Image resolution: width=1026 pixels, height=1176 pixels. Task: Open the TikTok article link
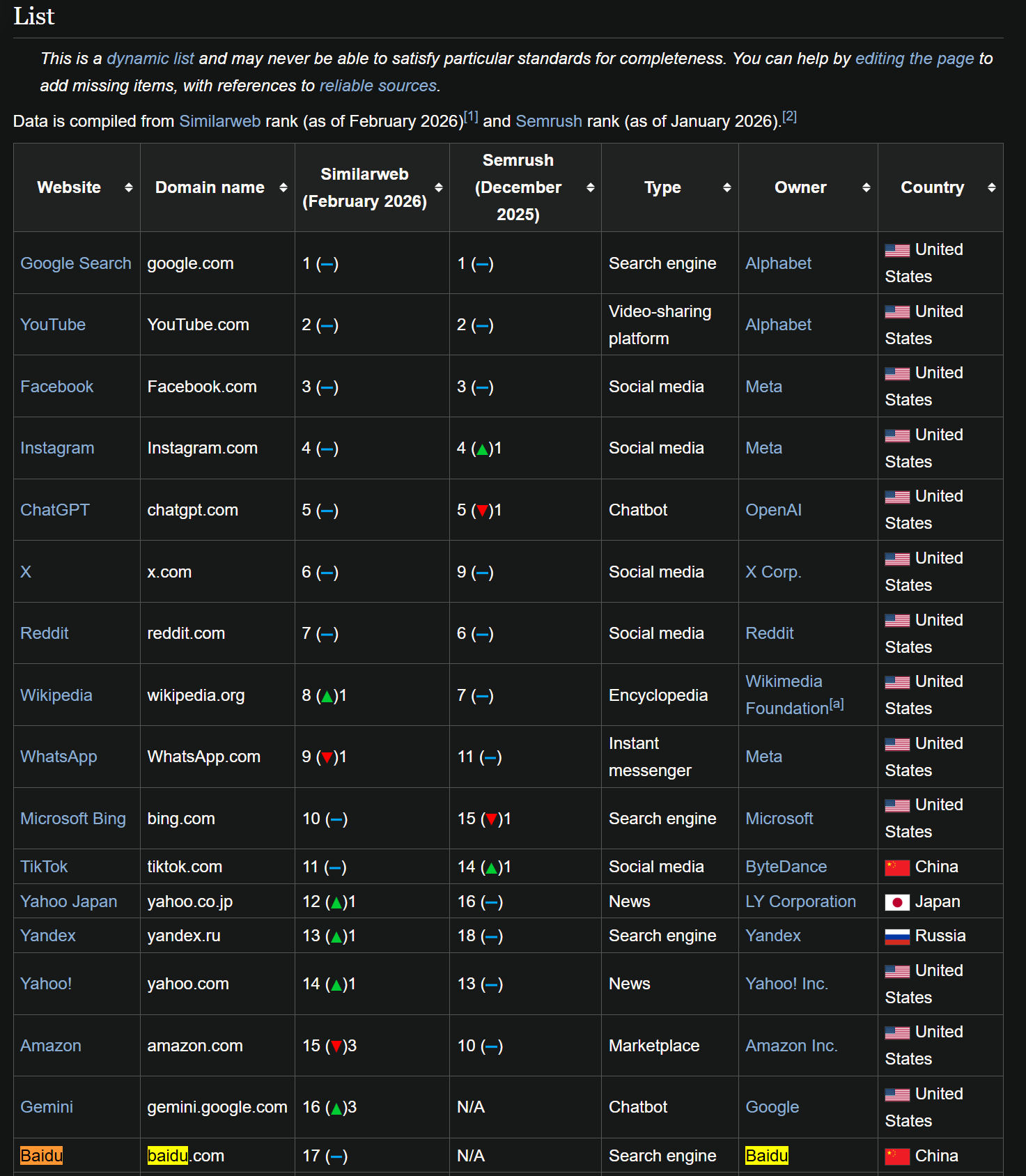44,867
